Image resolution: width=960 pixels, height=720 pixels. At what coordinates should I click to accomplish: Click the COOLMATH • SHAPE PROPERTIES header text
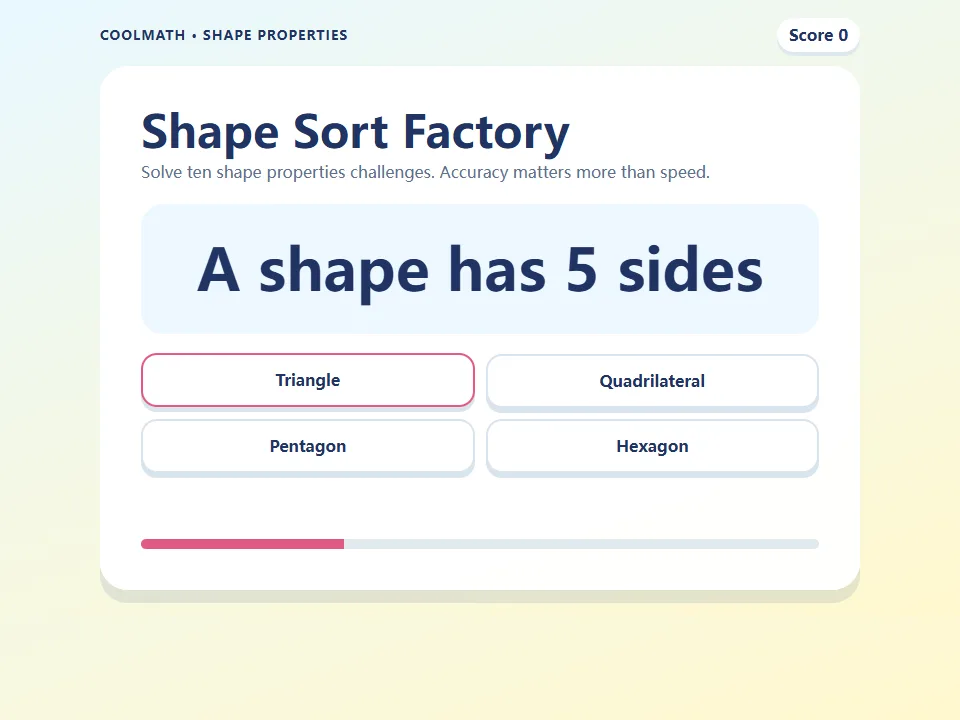223,36
